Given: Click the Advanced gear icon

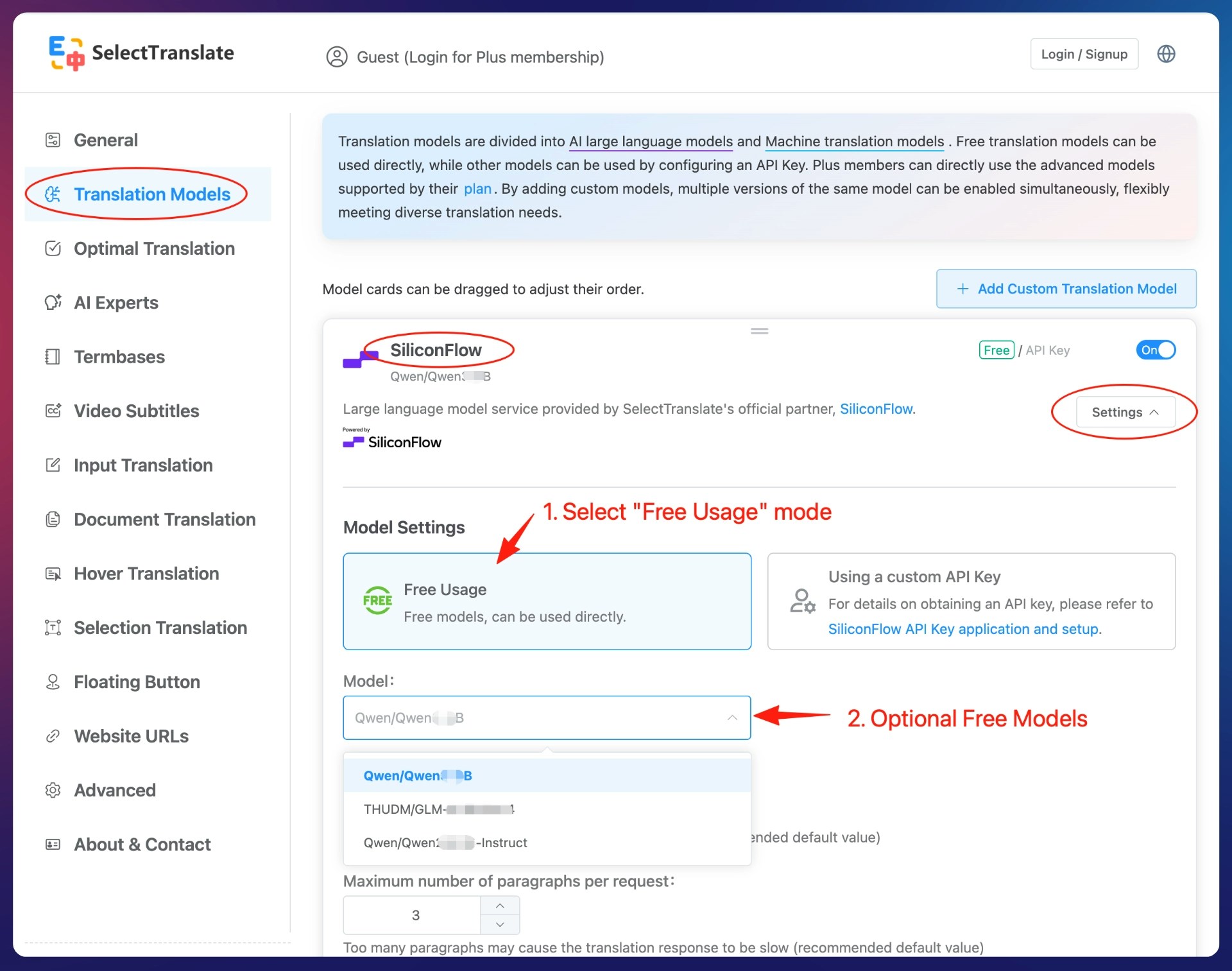Looking at the screenshot, I should tap(53, 790).
